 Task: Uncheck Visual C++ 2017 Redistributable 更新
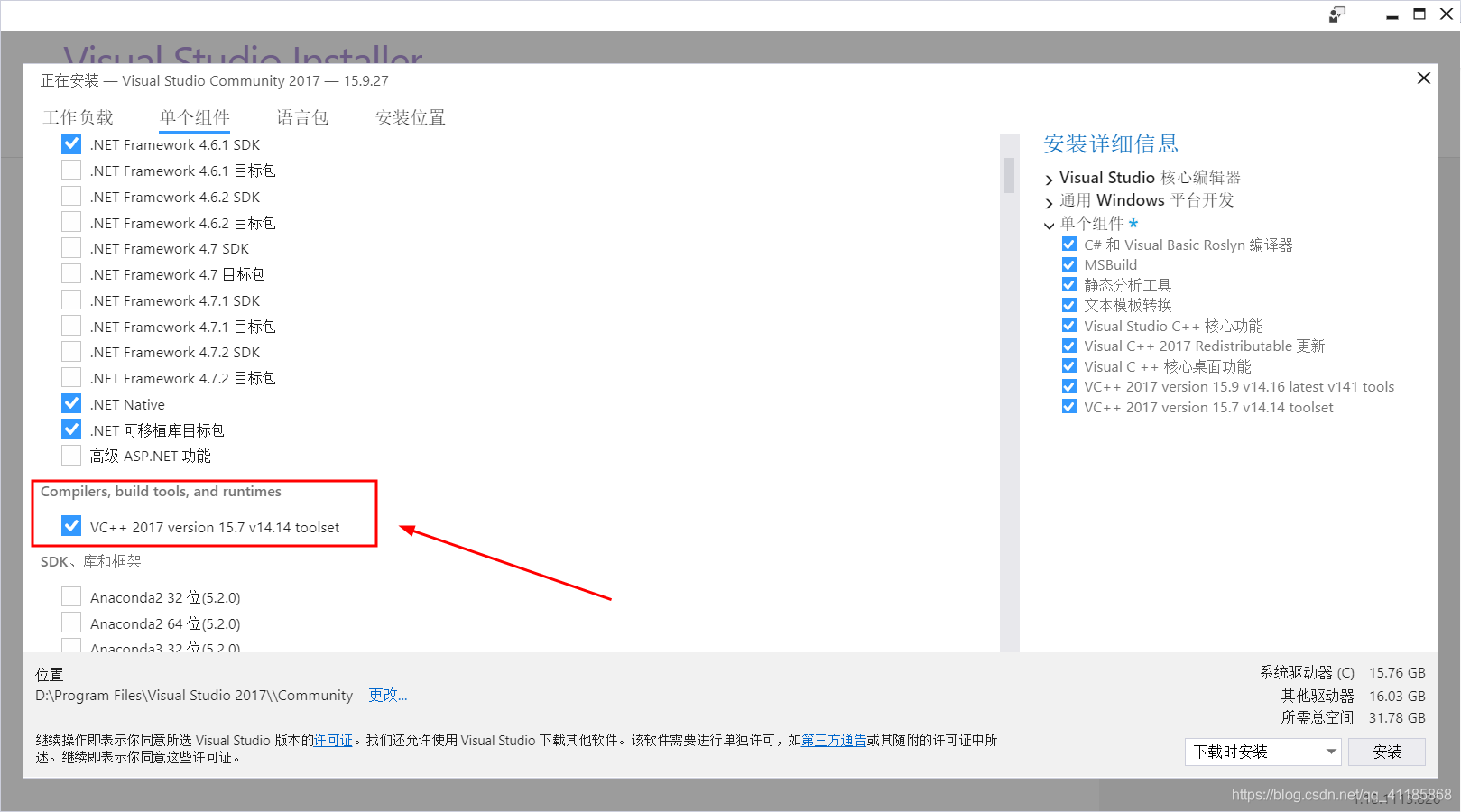click(1069, 346)
